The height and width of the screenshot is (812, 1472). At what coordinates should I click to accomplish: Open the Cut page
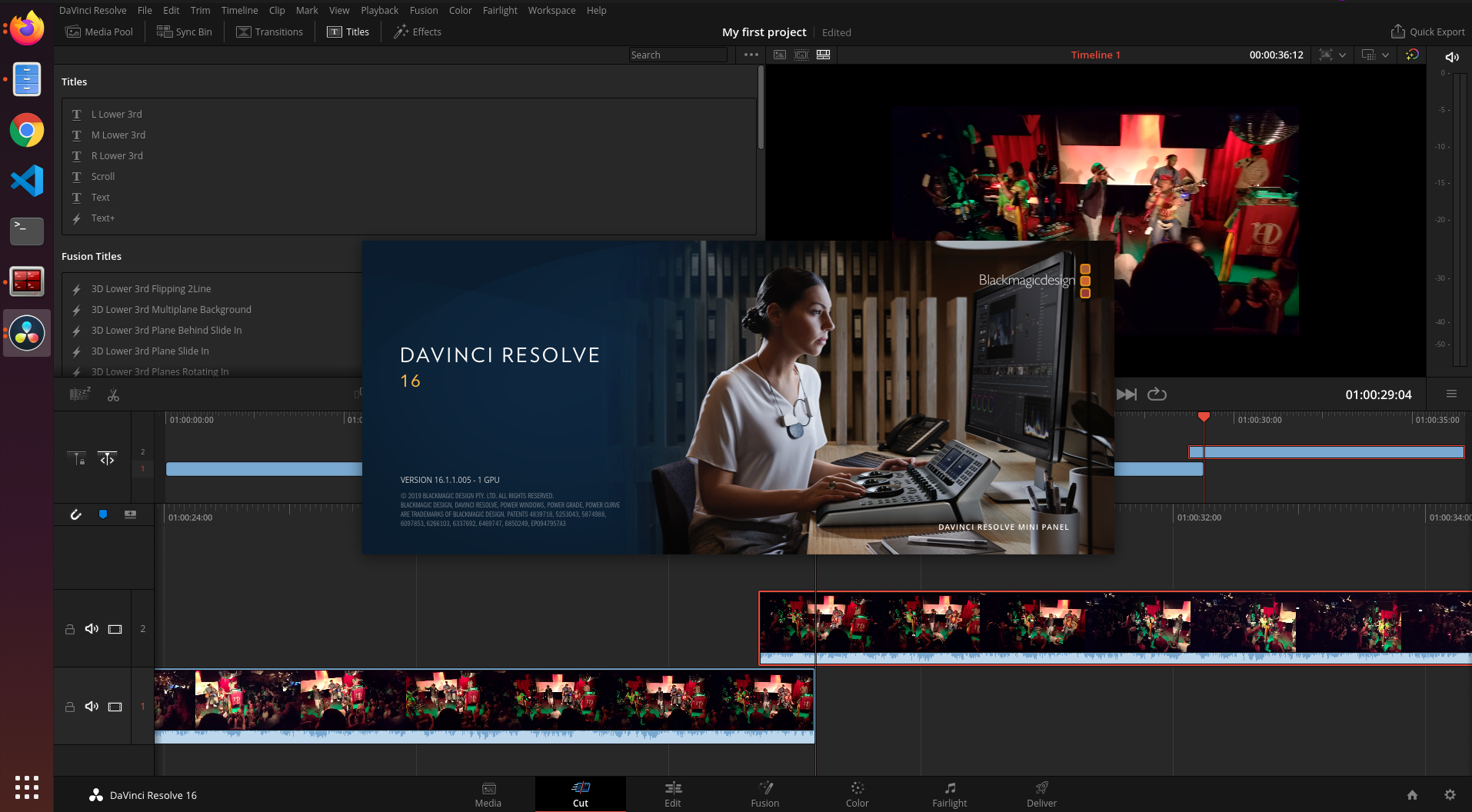(x=581, y=795)
